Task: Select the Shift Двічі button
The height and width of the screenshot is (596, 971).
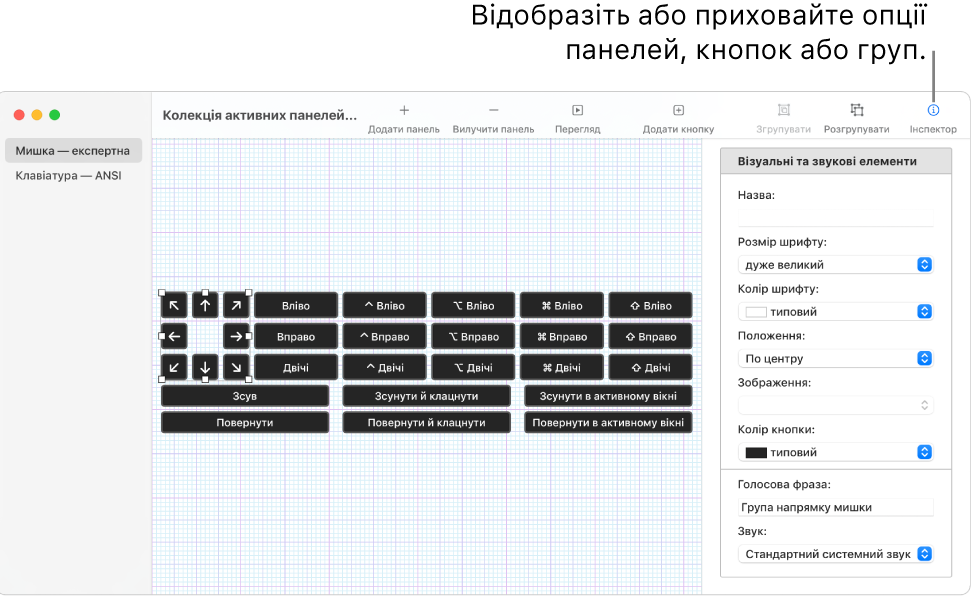Action: click(650, 367)
